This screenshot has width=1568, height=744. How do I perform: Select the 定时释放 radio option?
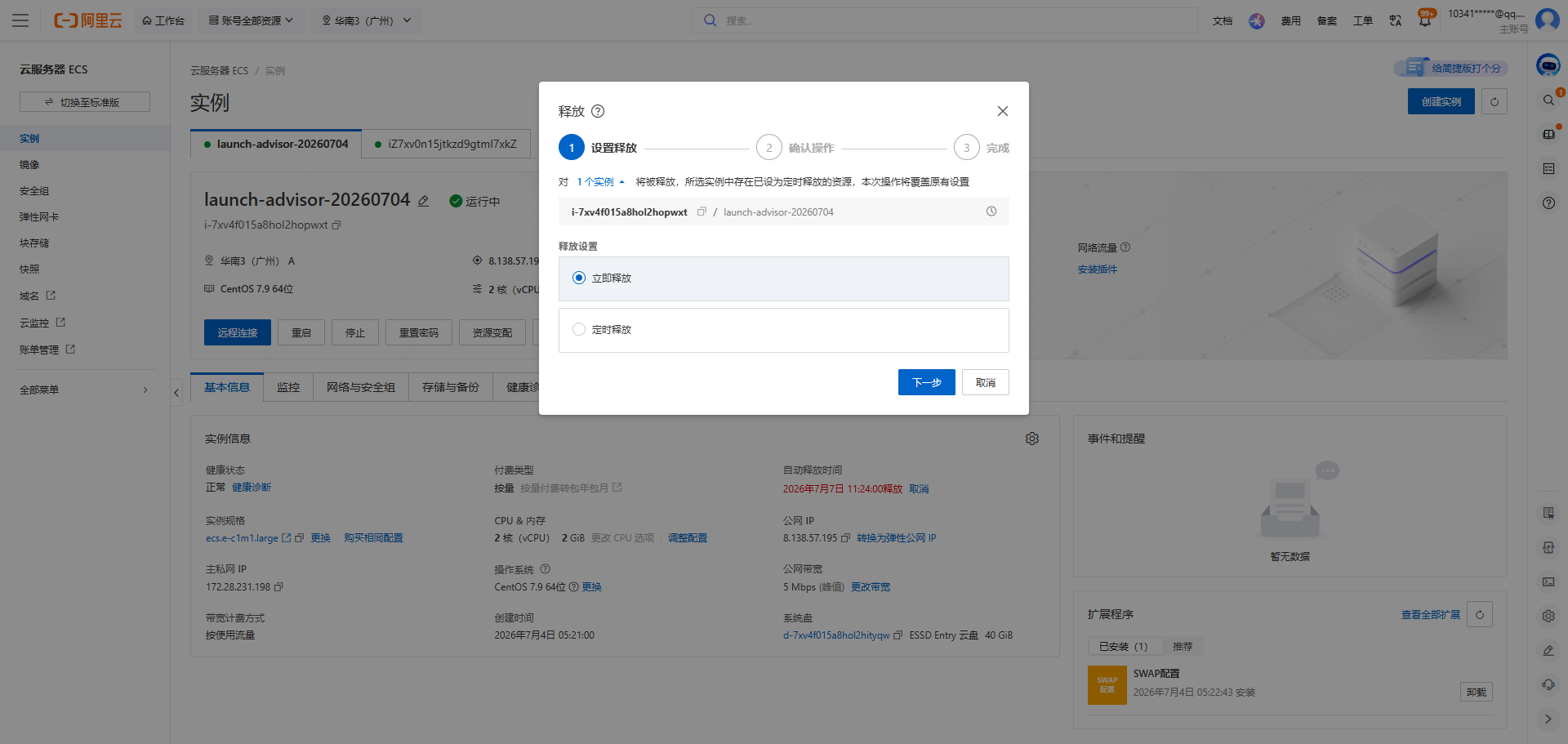pos(579,330)
